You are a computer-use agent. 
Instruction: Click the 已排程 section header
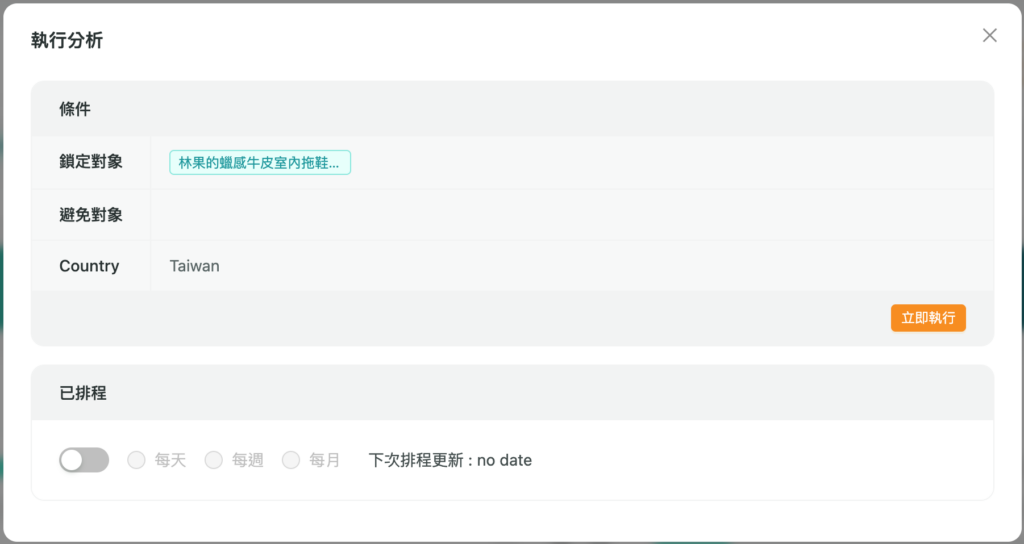[x=83, y=393]
